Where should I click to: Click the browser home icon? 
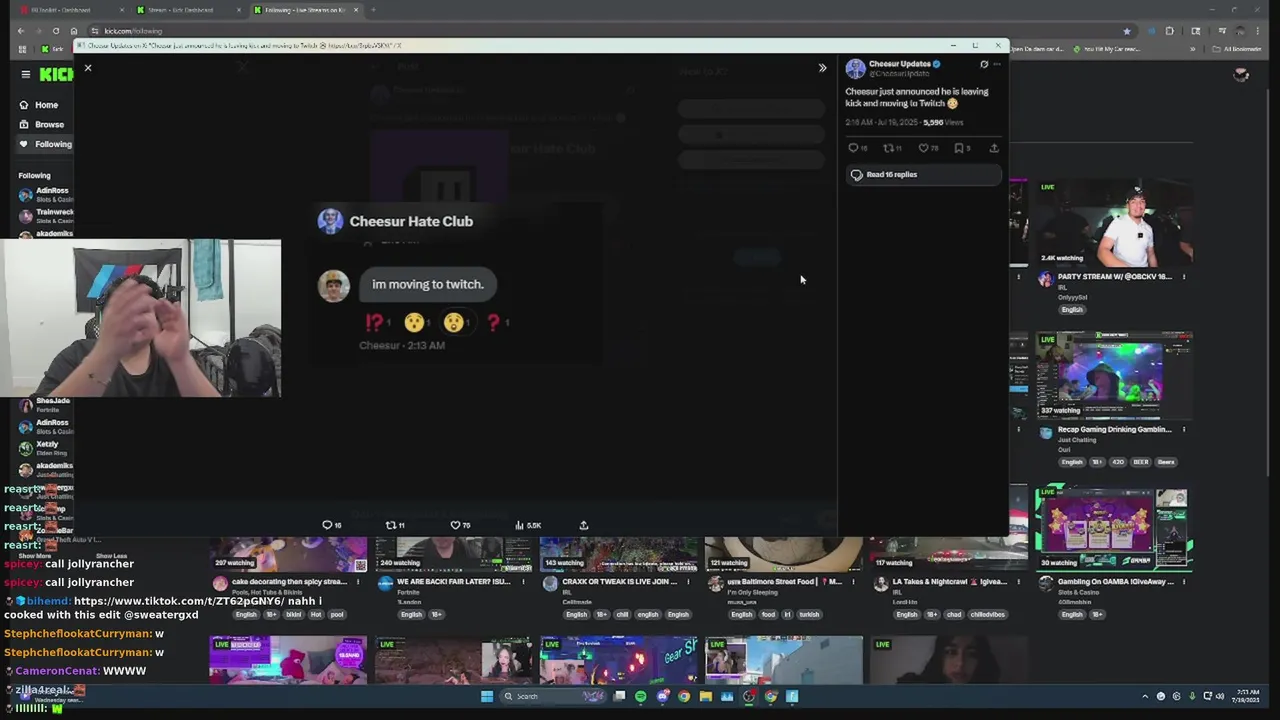tap(73, 31)
